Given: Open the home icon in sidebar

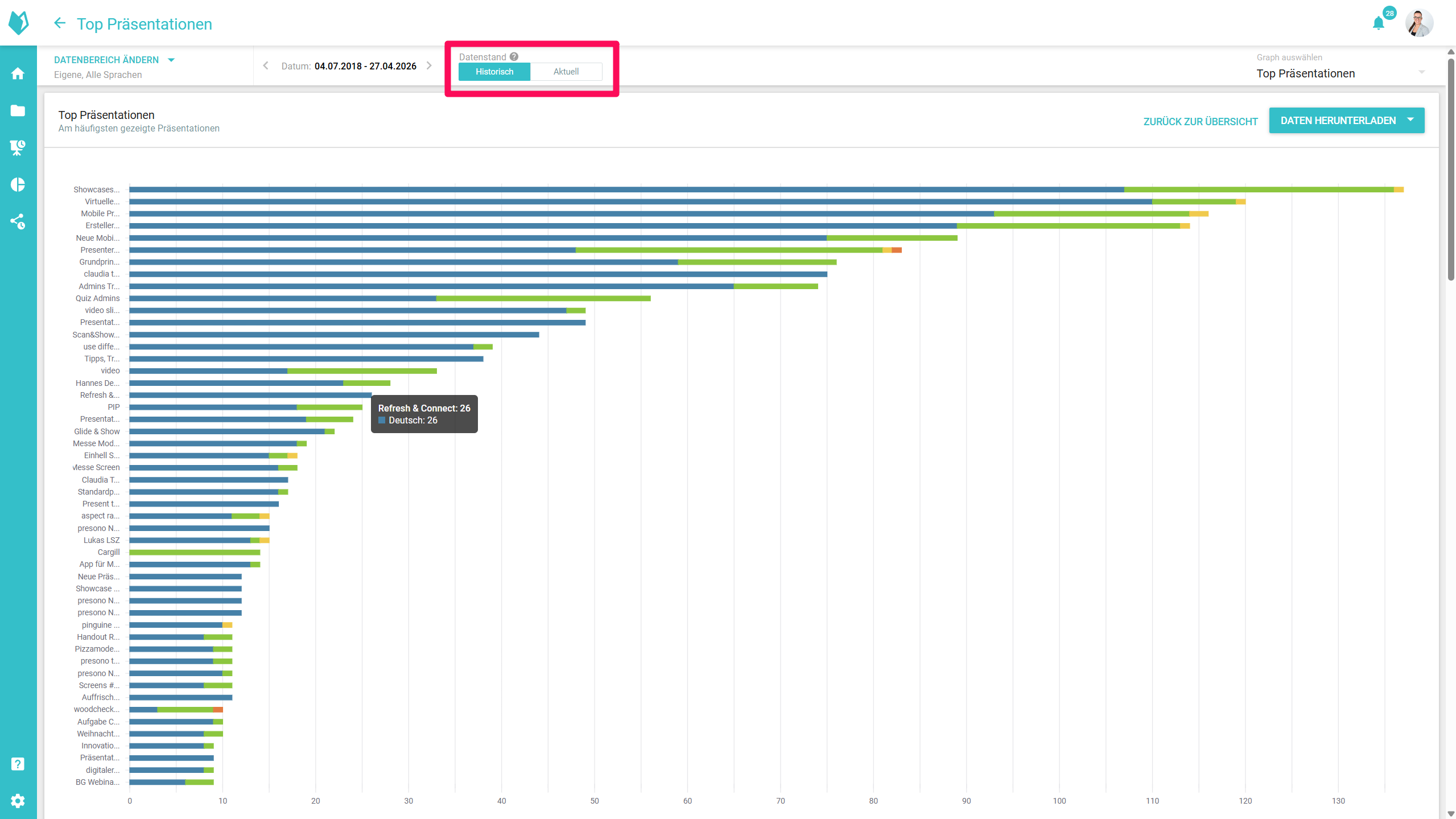Looking at the screenshot, I should point(18,73).
